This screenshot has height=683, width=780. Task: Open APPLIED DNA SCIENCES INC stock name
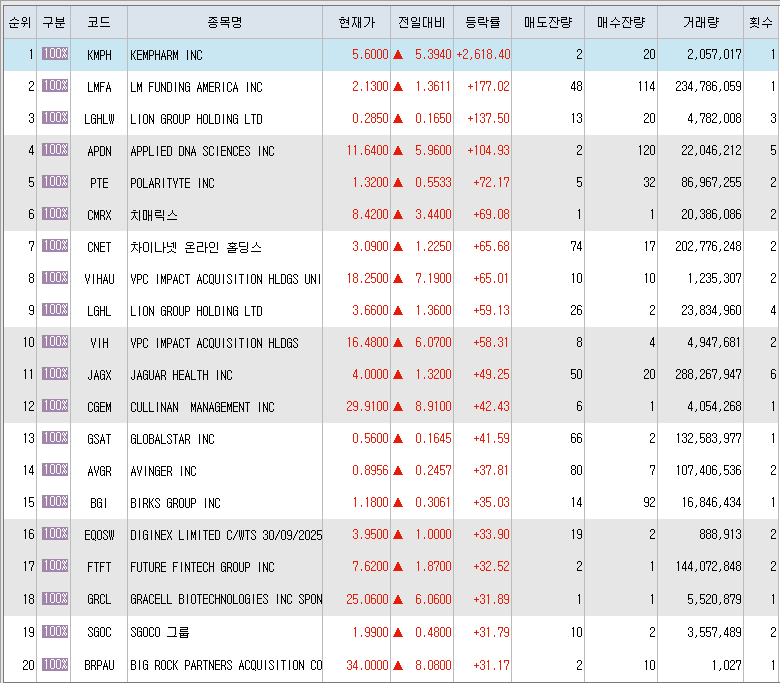pyautogui.click(x=202, y=151)
